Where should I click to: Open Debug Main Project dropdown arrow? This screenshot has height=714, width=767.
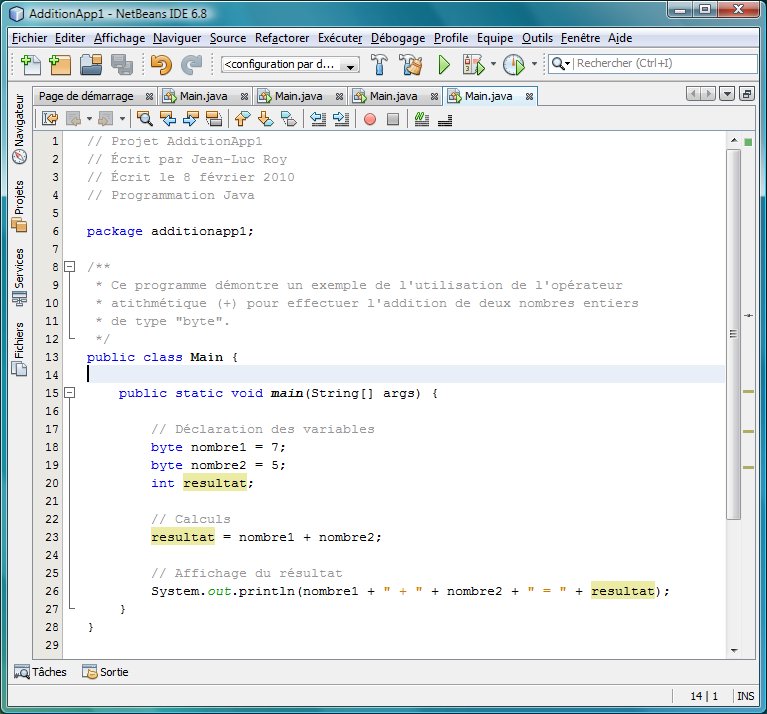(x=493, y=64)
